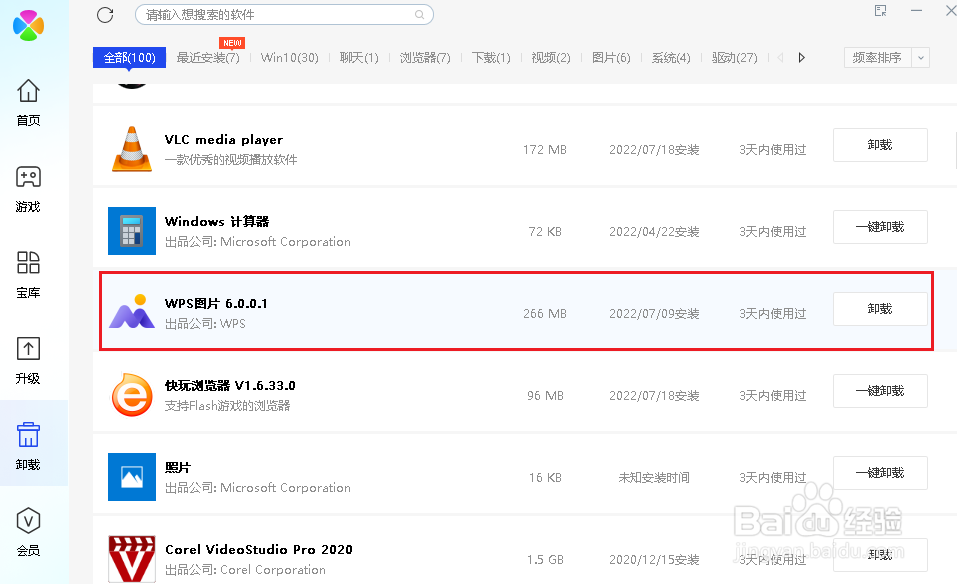Image resolution: width=957 pixels, height=584 pixels.
Task: Click the WPS图片 app icon
Action: (132, 311)
